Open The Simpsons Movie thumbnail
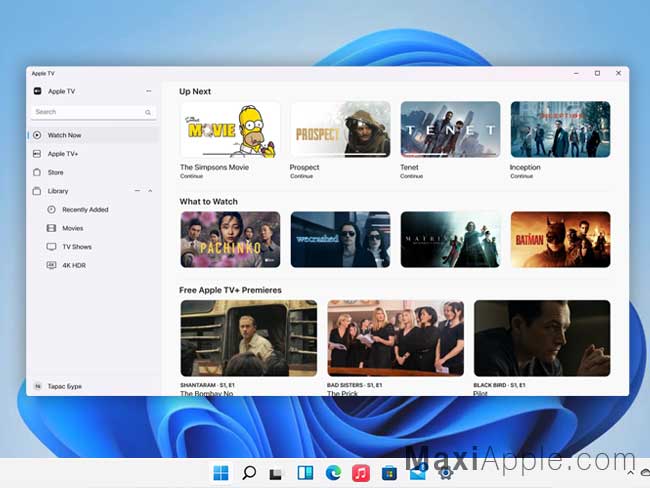The image size is (650, 488). (230, 129)
